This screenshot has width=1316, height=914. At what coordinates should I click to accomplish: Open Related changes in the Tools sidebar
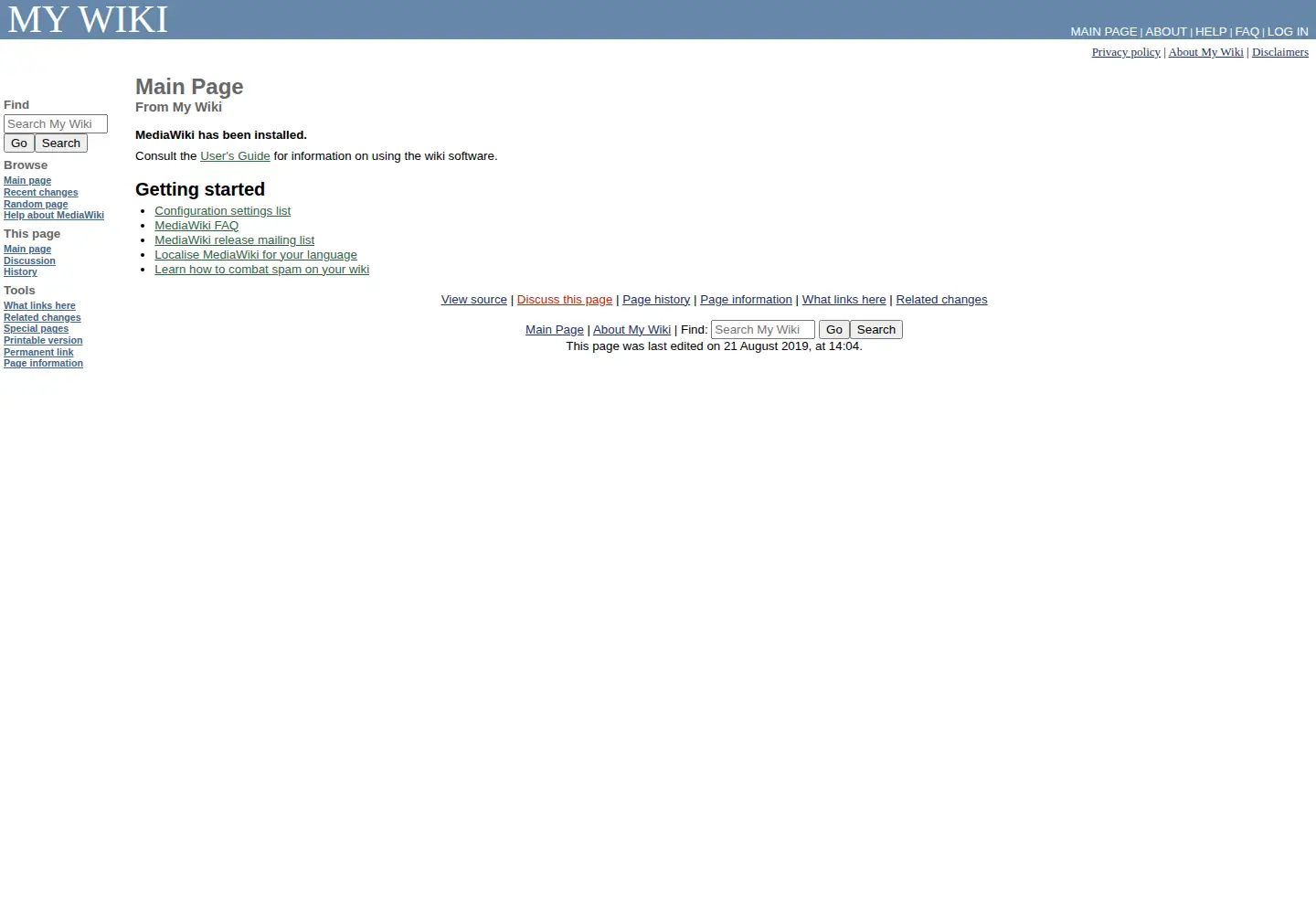[42, 318]
